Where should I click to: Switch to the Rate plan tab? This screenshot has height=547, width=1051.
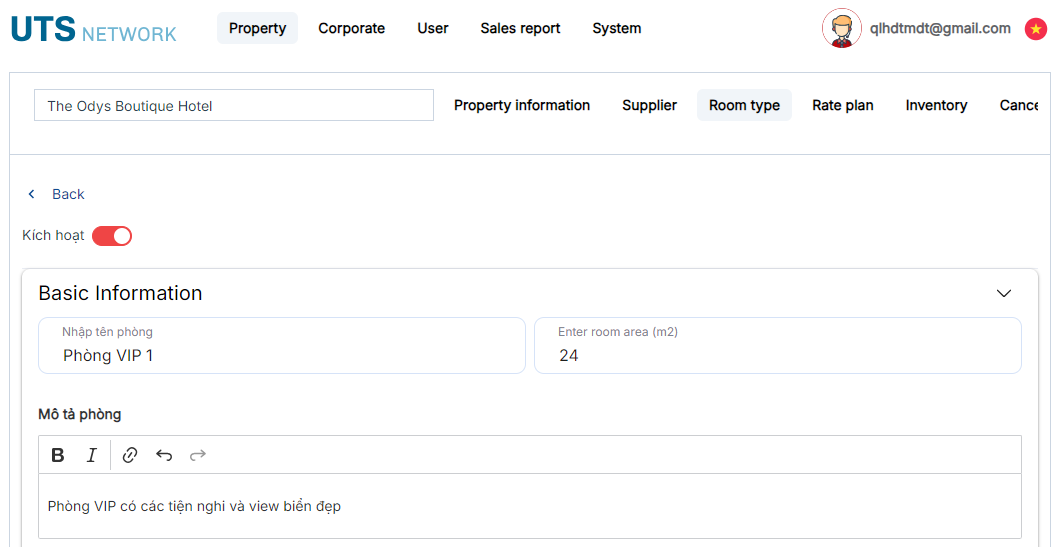pyautogui.click(x=843, y=105)
